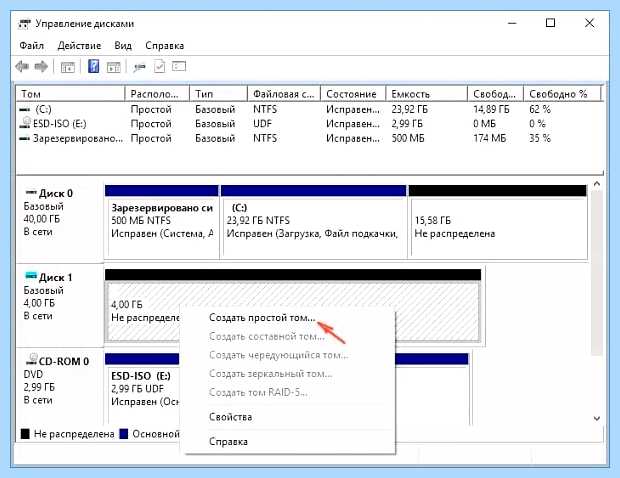Viewport: 620px width, 478px height.
Task: Select the (C:) row in volume list
Action: coord(310,110)
